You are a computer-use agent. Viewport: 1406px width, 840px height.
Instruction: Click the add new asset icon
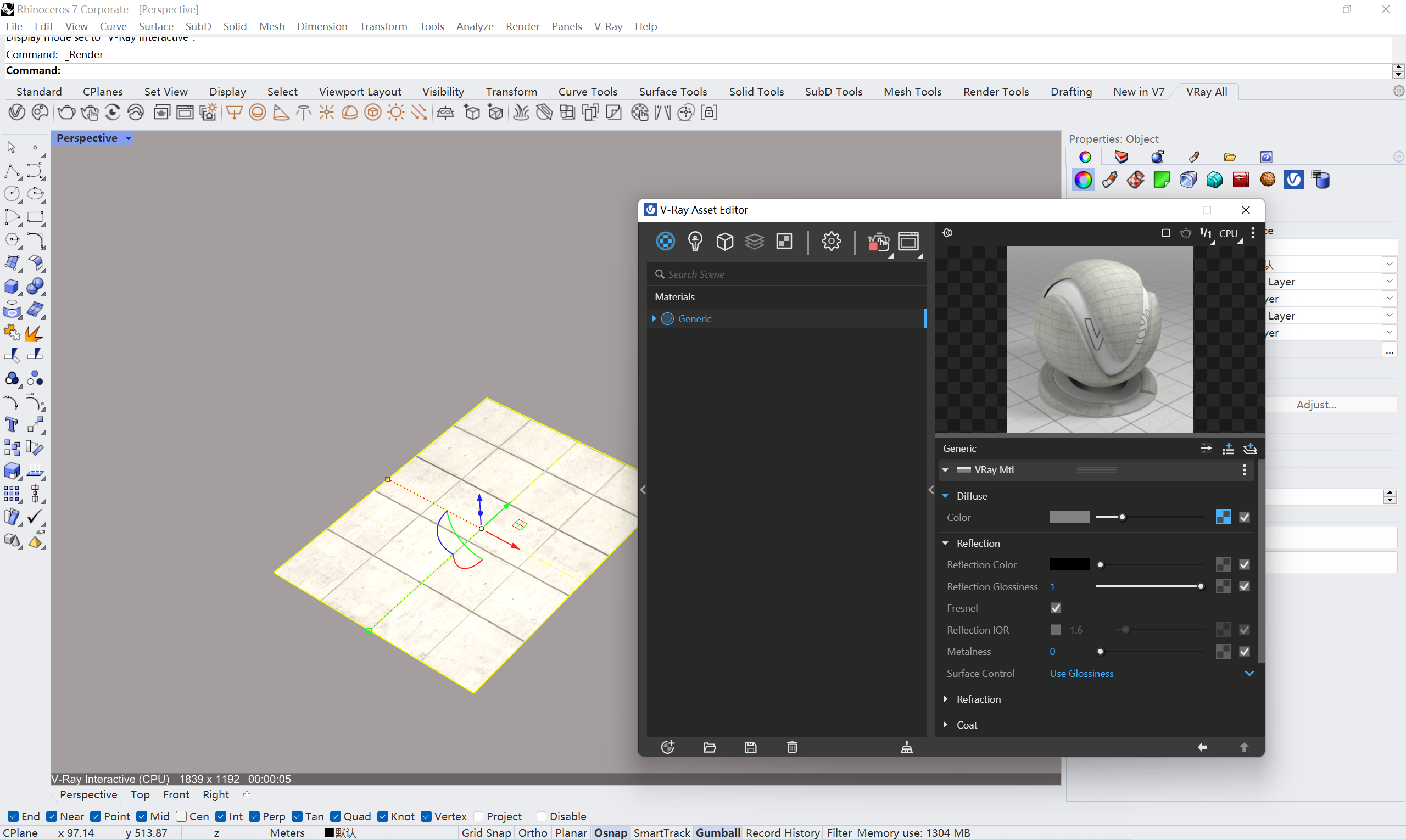[668, 747]
